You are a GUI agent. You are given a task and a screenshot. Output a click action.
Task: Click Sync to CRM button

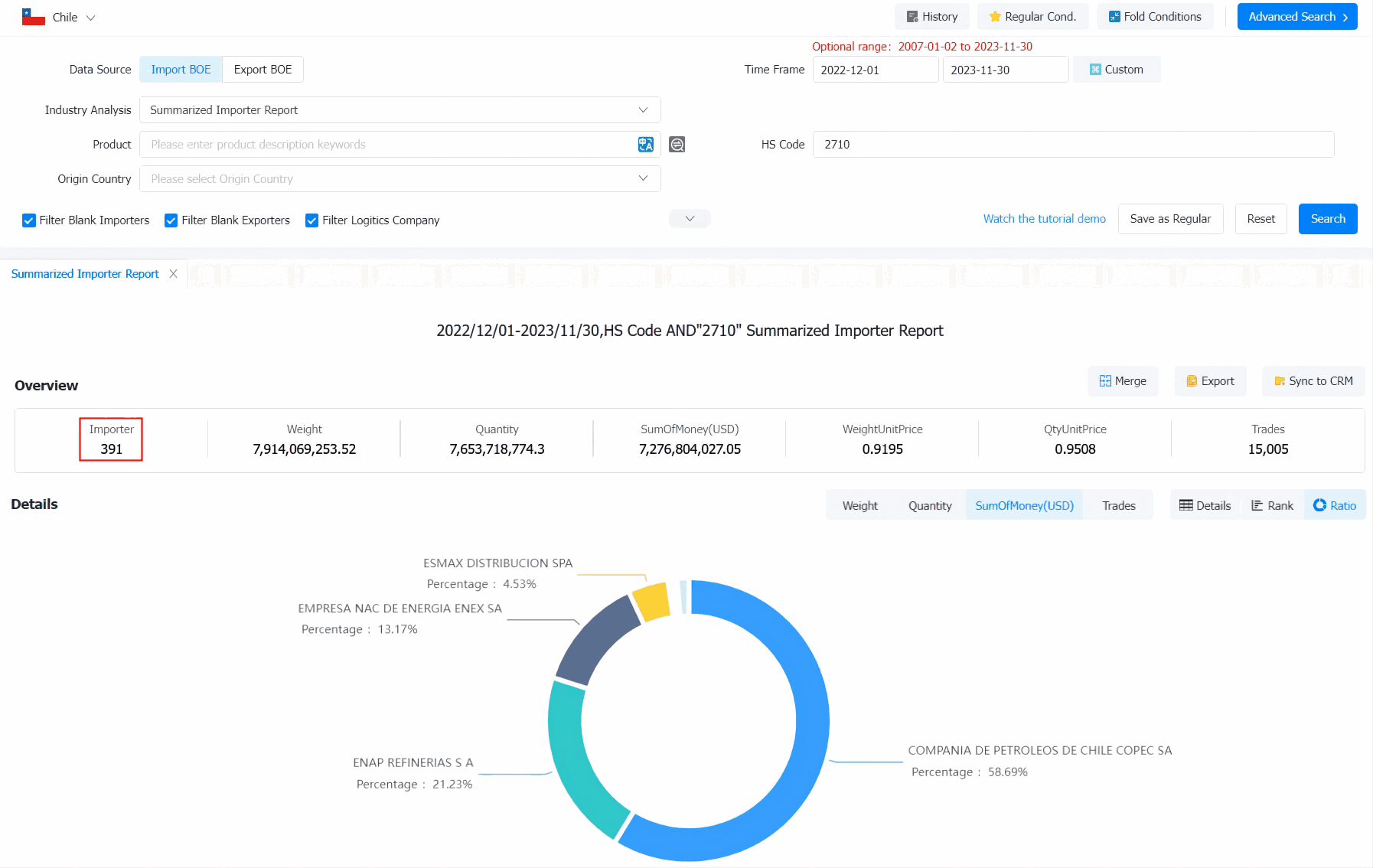click(1313, 381)
